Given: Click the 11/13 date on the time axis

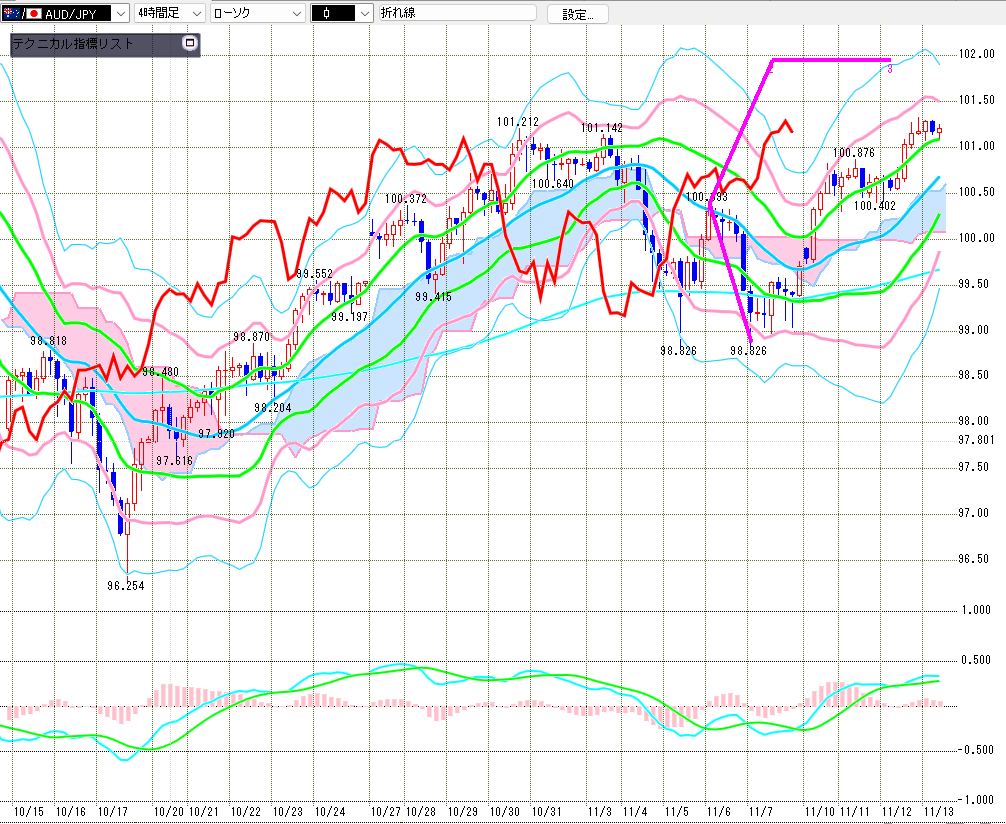Looking at the screenshot, I should 938,812.
